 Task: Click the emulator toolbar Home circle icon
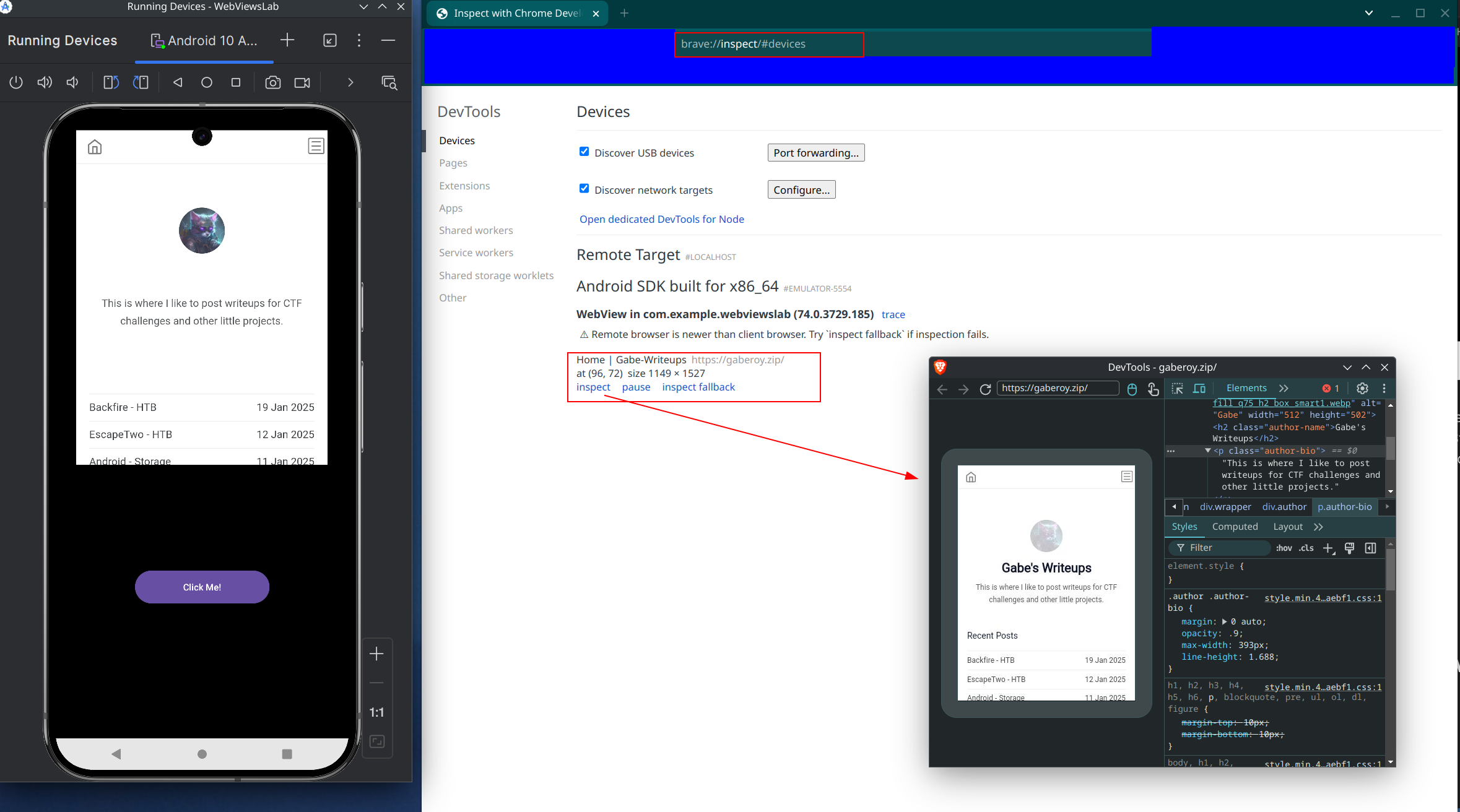pos(207,82)
